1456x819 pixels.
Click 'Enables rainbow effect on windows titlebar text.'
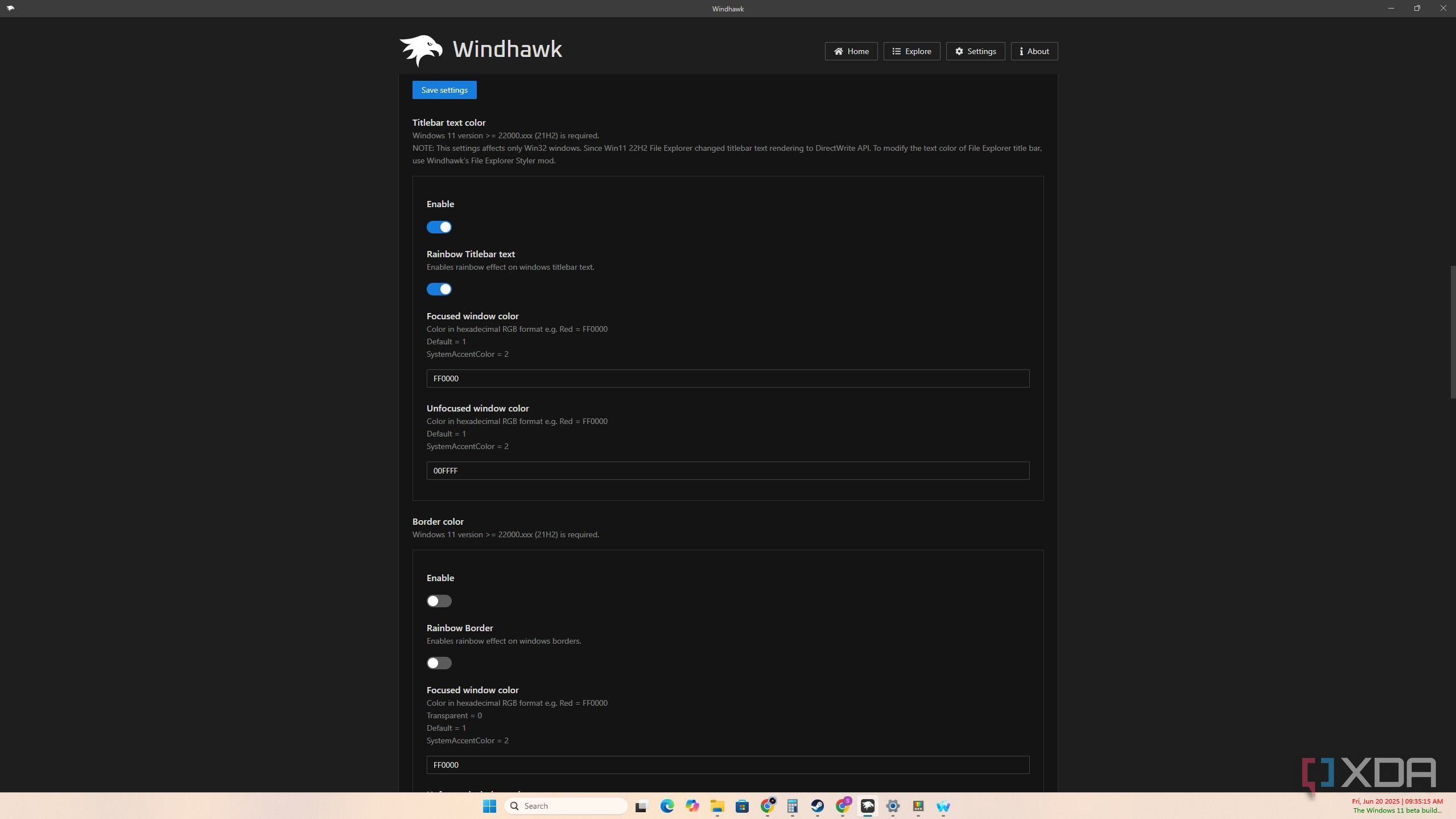click(x=510, y=267)
